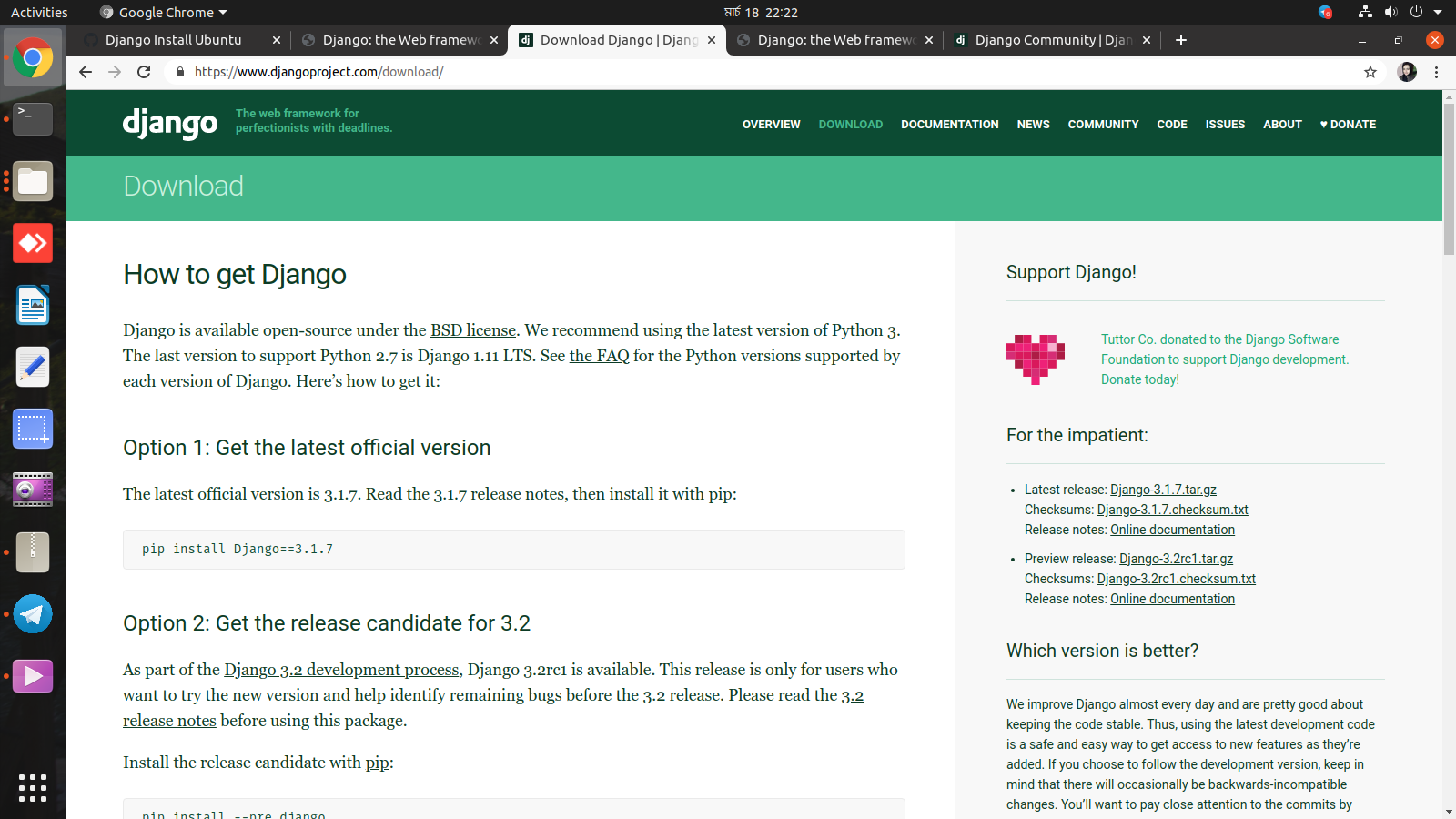Download Django-3.1.7.tar.gz
The image size is (1456, 819).
(x=1163, y=490)
